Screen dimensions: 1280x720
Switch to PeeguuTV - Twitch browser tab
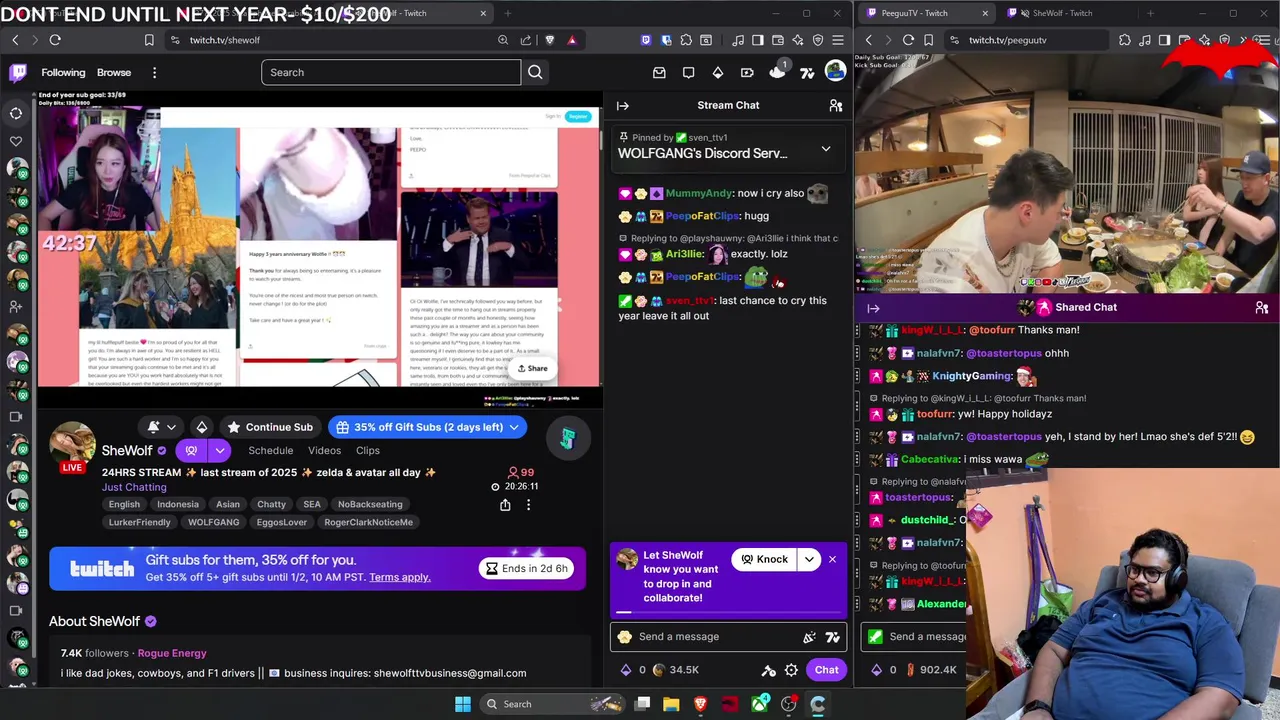click(924, 13)
